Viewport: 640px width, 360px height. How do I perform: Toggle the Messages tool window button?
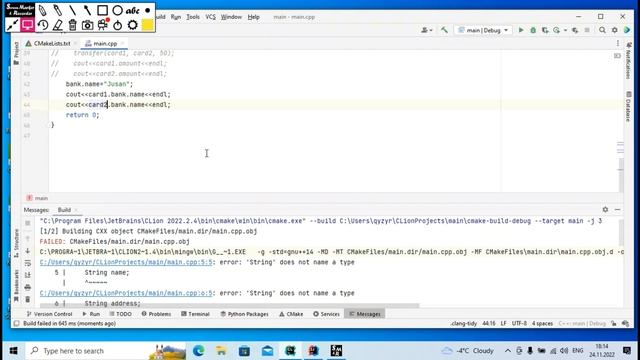pos(365,314)
